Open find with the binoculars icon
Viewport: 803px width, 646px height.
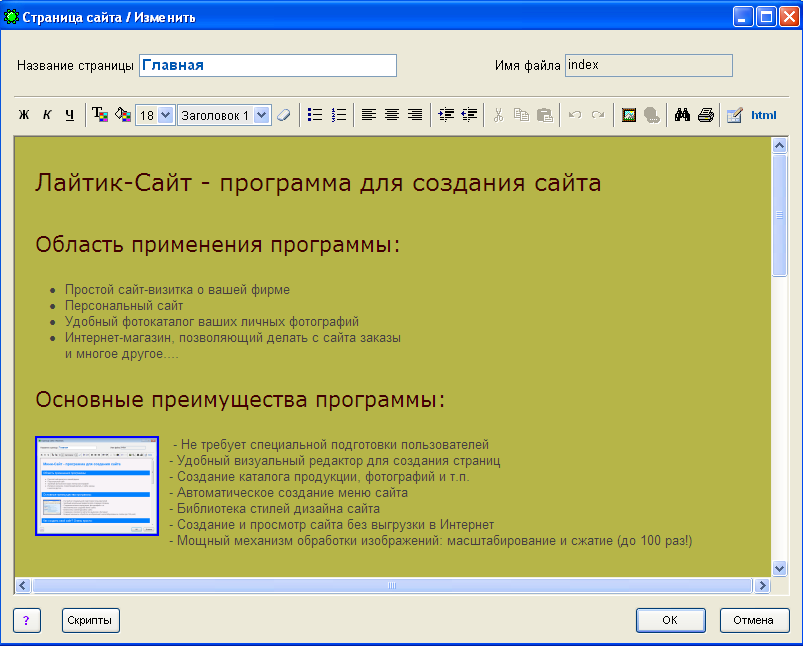coord(680,114)
